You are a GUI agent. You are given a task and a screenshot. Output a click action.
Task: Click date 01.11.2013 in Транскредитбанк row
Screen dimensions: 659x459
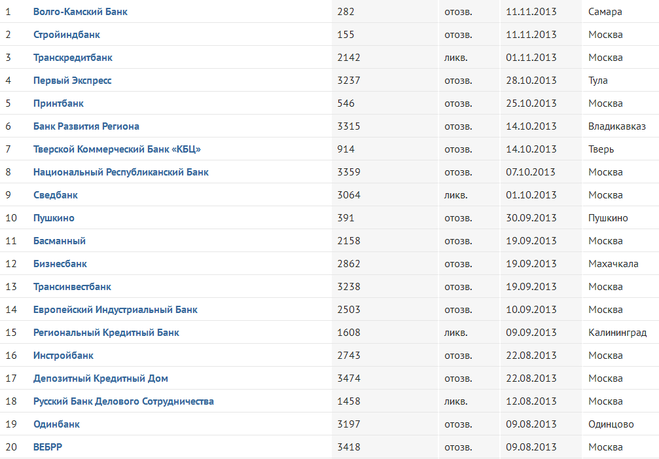coord(531,58)
